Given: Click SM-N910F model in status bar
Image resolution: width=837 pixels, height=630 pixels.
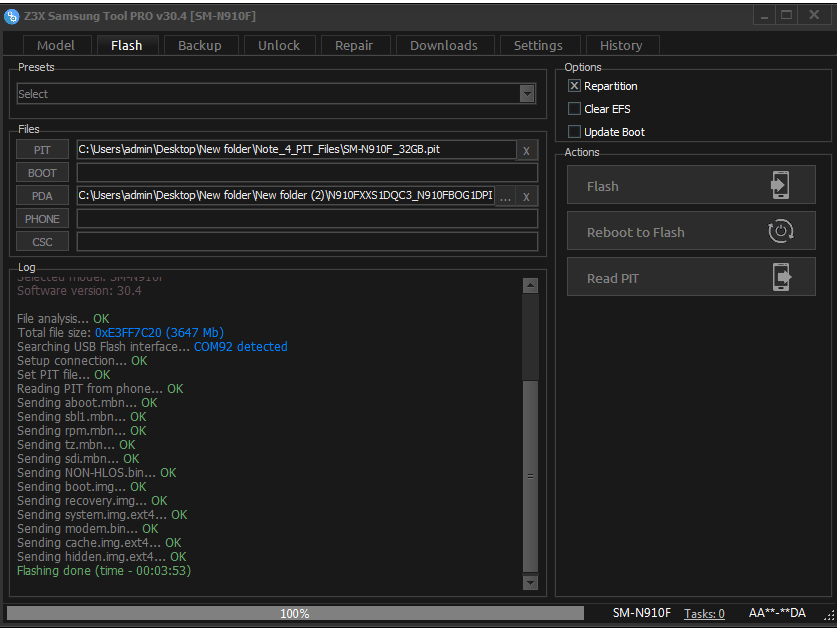Looking at the screenshot, I should 642,613.
